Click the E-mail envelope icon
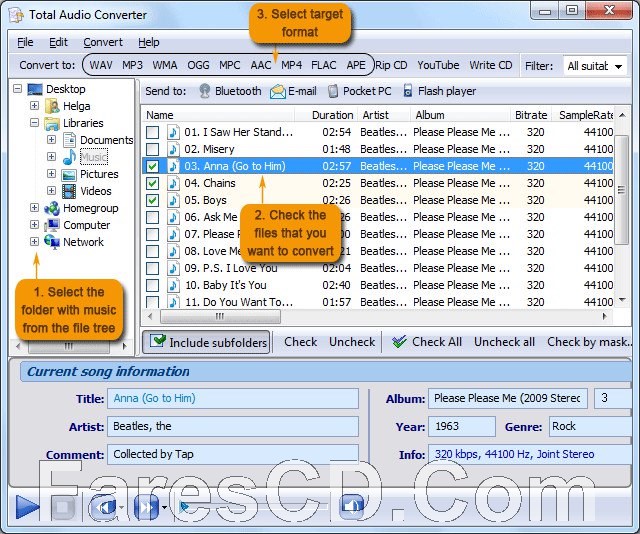 click(x=278, y=91)
